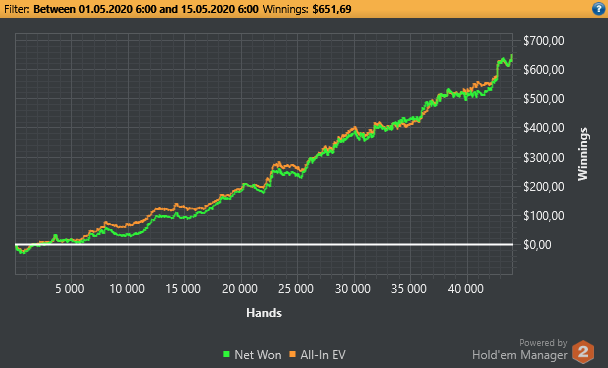Image resolution: width=608 pixels, height=368 pixels.
Task: Click the Powered by Hold'em Manager text
Action: tap(520, 350)
